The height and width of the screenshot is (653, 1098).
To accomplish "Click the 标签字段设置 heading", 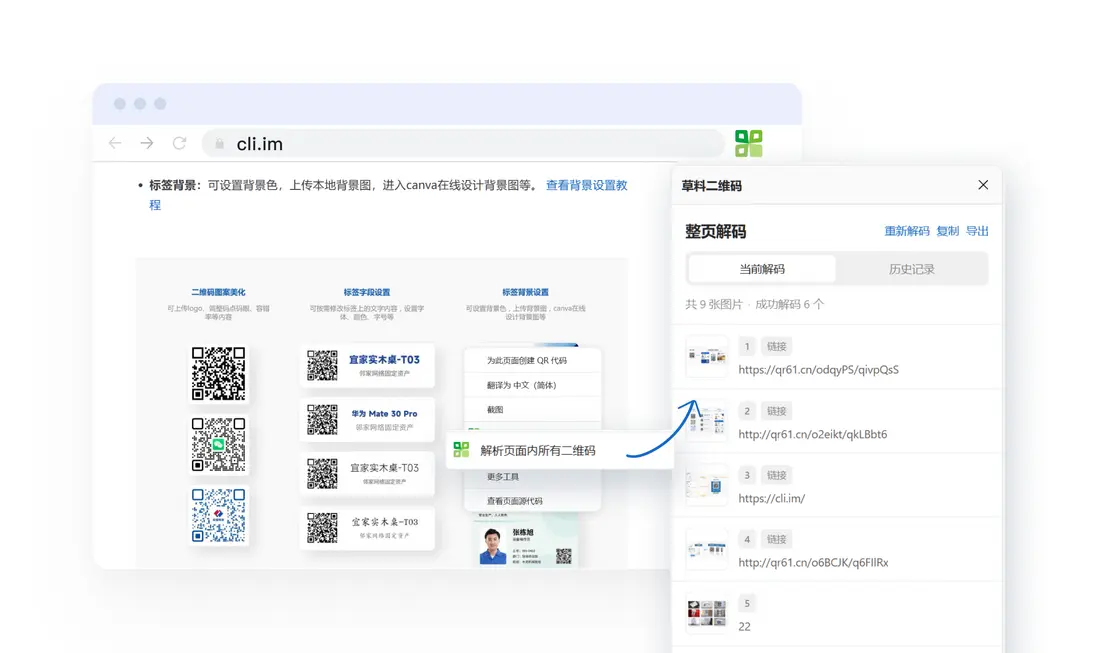I will click(x=367, y=293).
